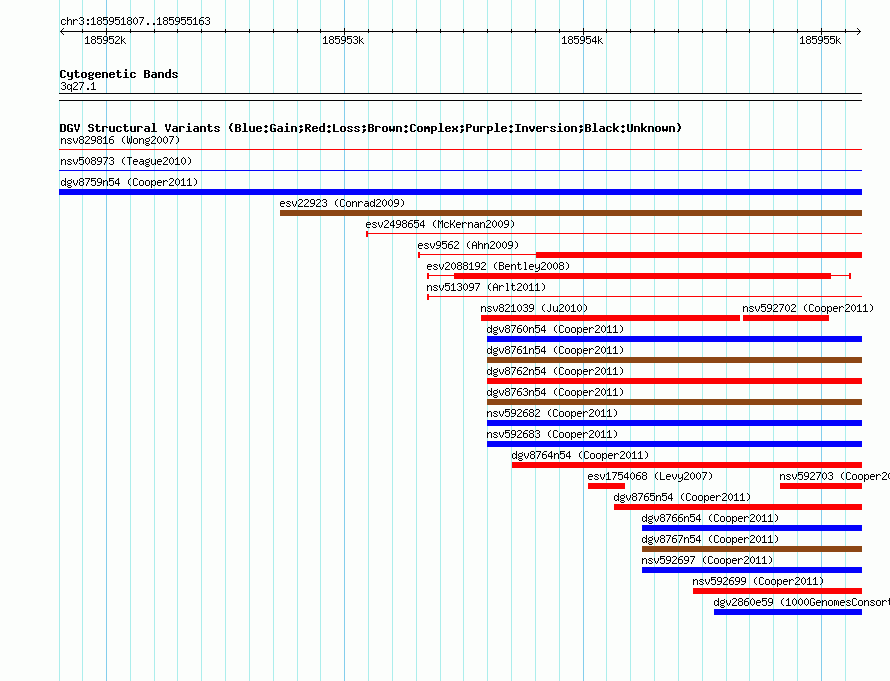Click the nsv829816 (Wong2007) variant label

[120, 140]
